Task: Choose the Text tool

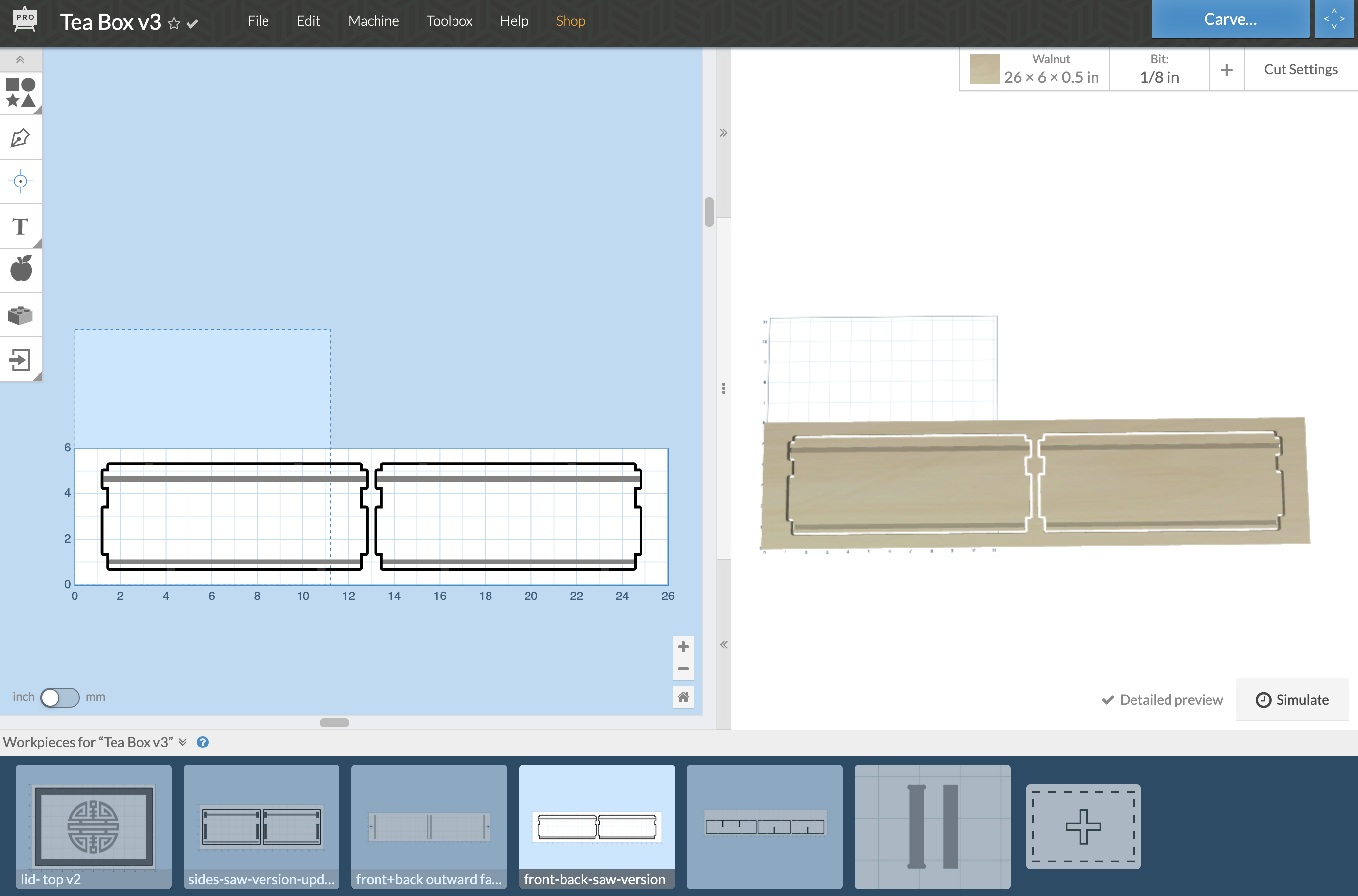Action: pos(21,226)
